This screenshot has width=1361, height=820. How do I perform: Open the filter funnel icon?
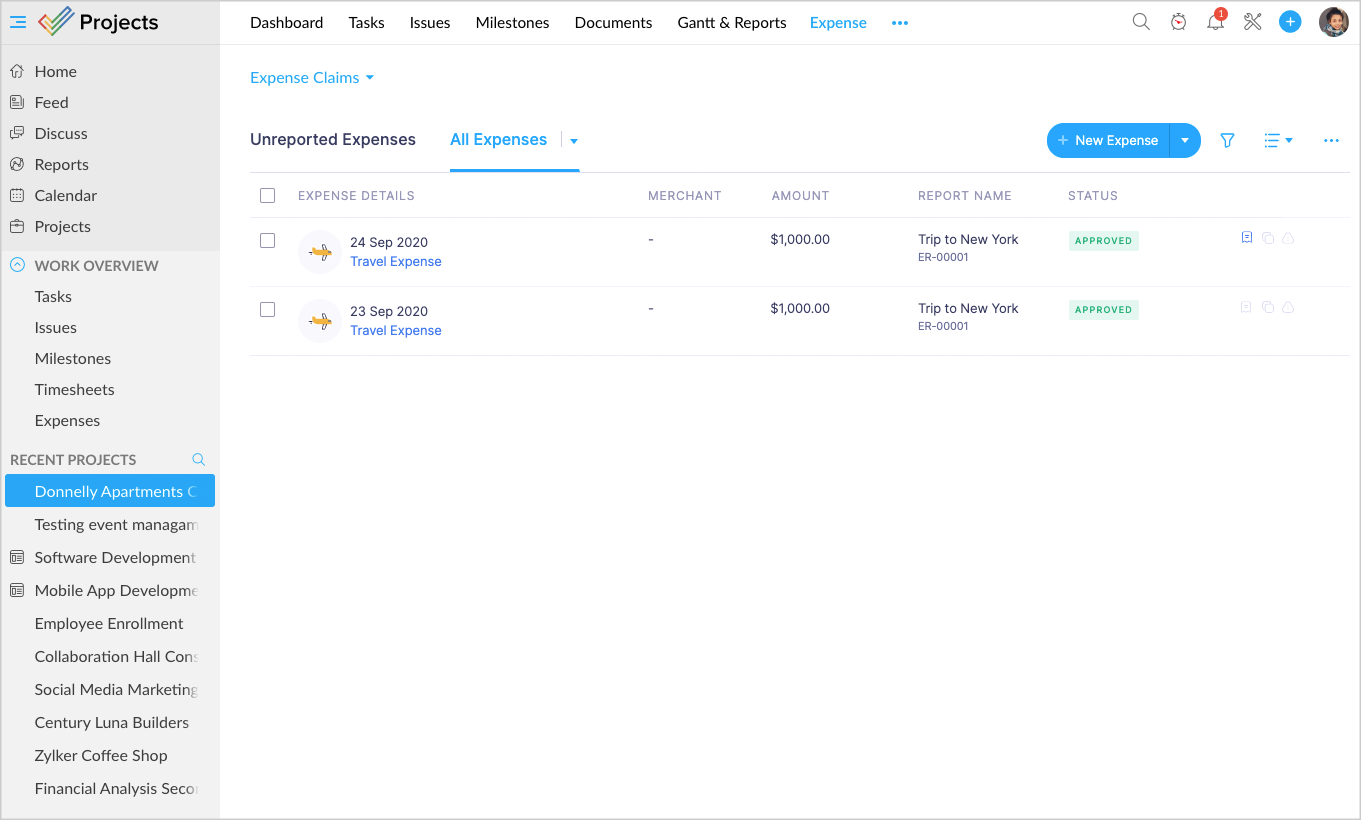pyautogui.click(x=1227, y=141)
